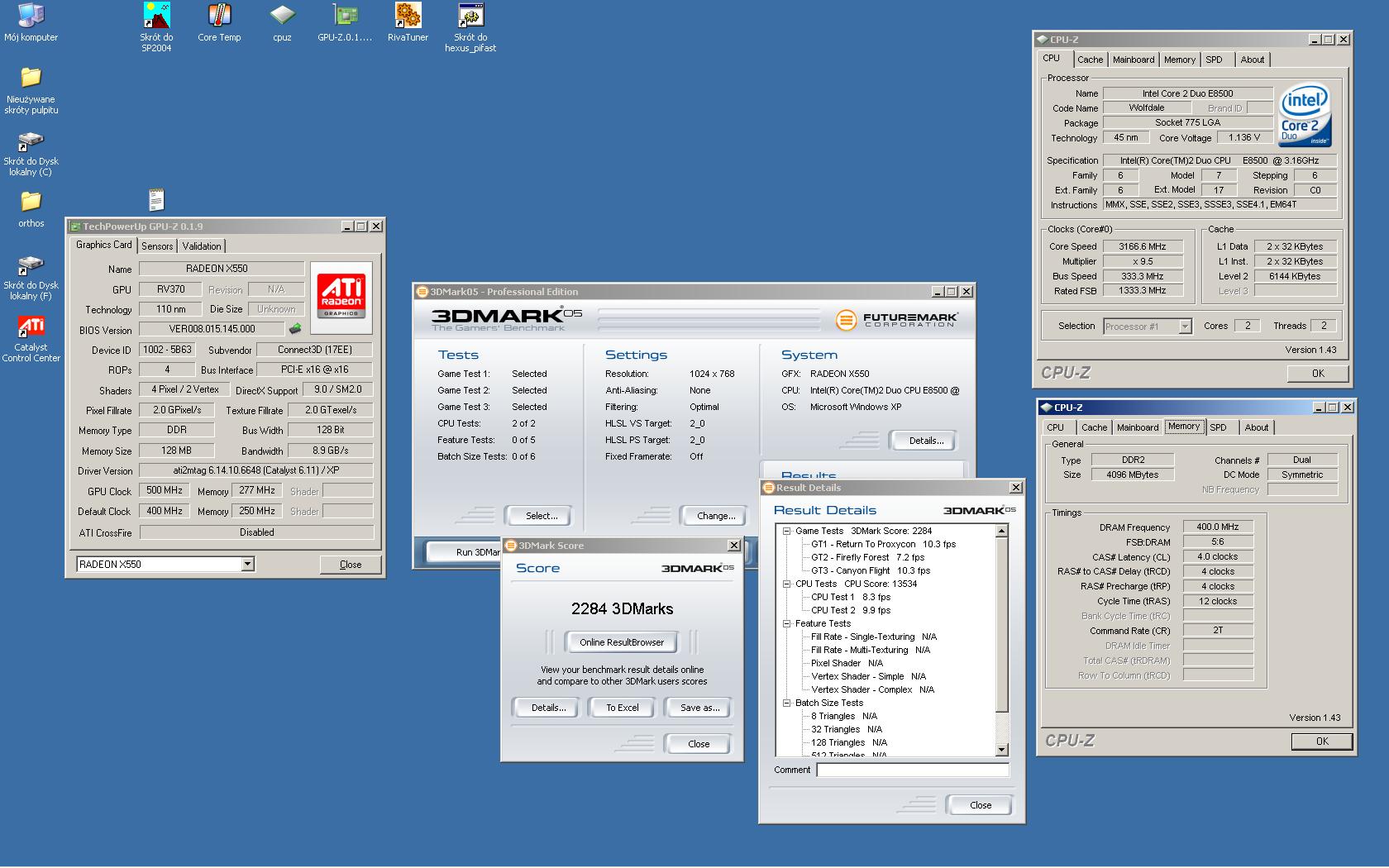Select Vertex Shader - Complex row
This screenshot has height=868, width=1389.
point(872,689)
